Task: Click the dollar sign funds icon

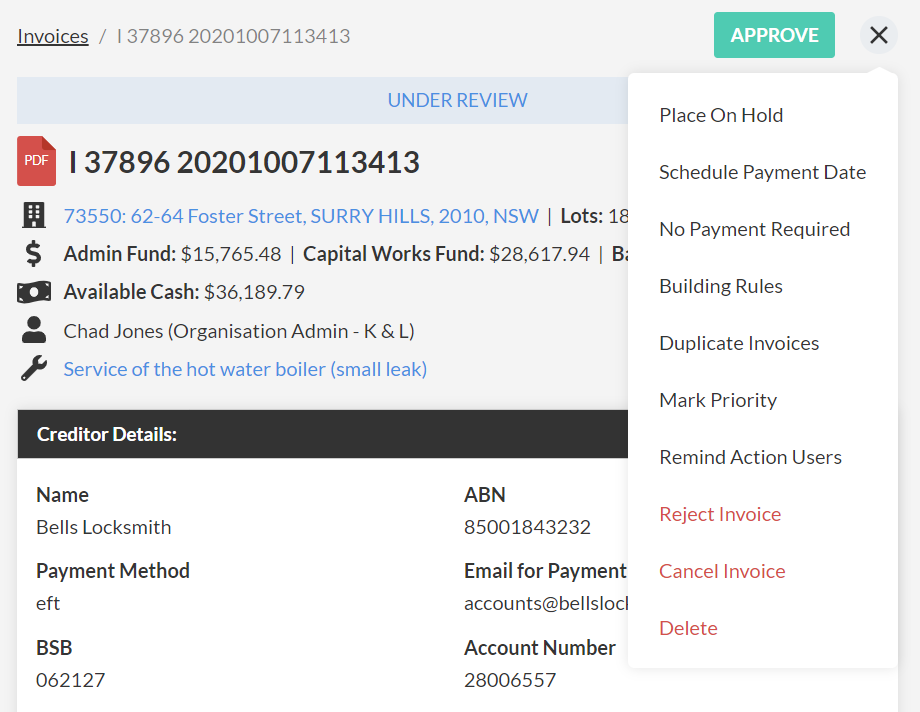Action: [x=34, y=254]
